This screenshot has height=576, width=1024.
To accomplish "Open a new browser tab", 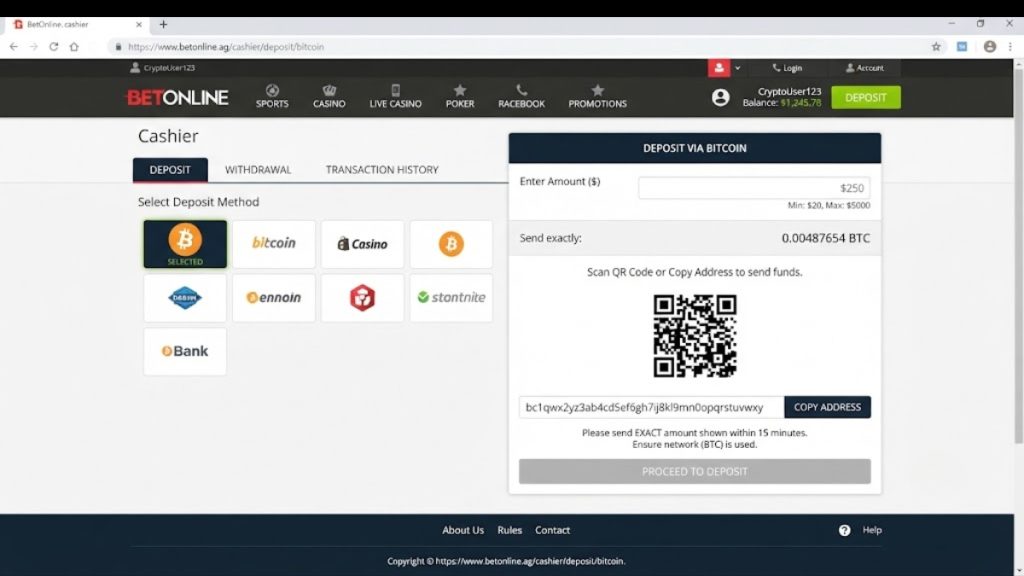I will pos(163,24).
